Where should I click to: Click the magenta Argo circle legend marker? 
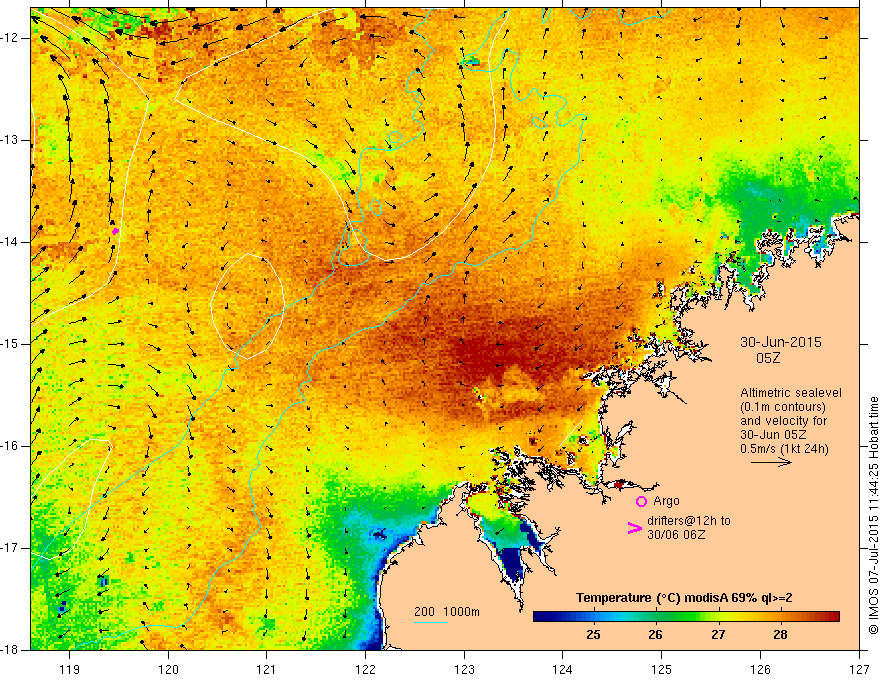point(641,501)
